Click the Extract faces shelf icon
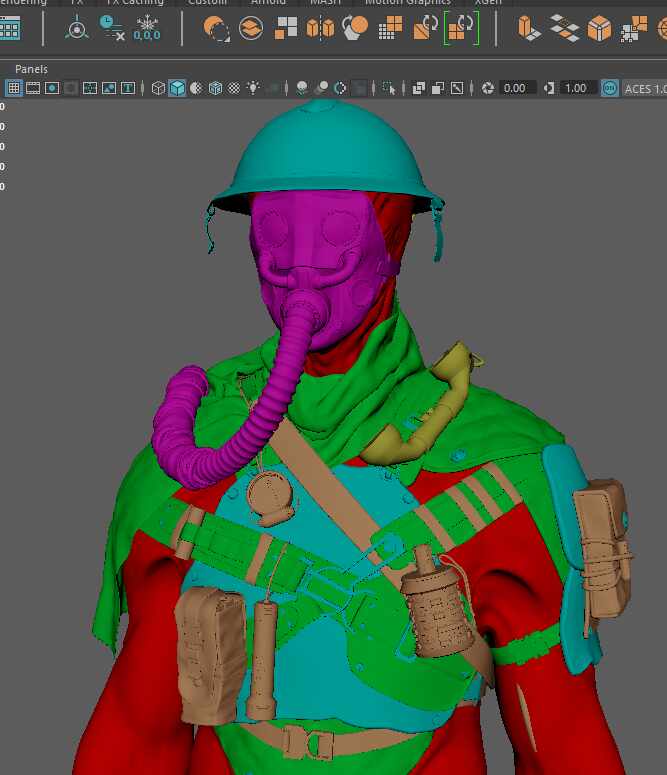 pyautogui.click(x=286, y=28)
